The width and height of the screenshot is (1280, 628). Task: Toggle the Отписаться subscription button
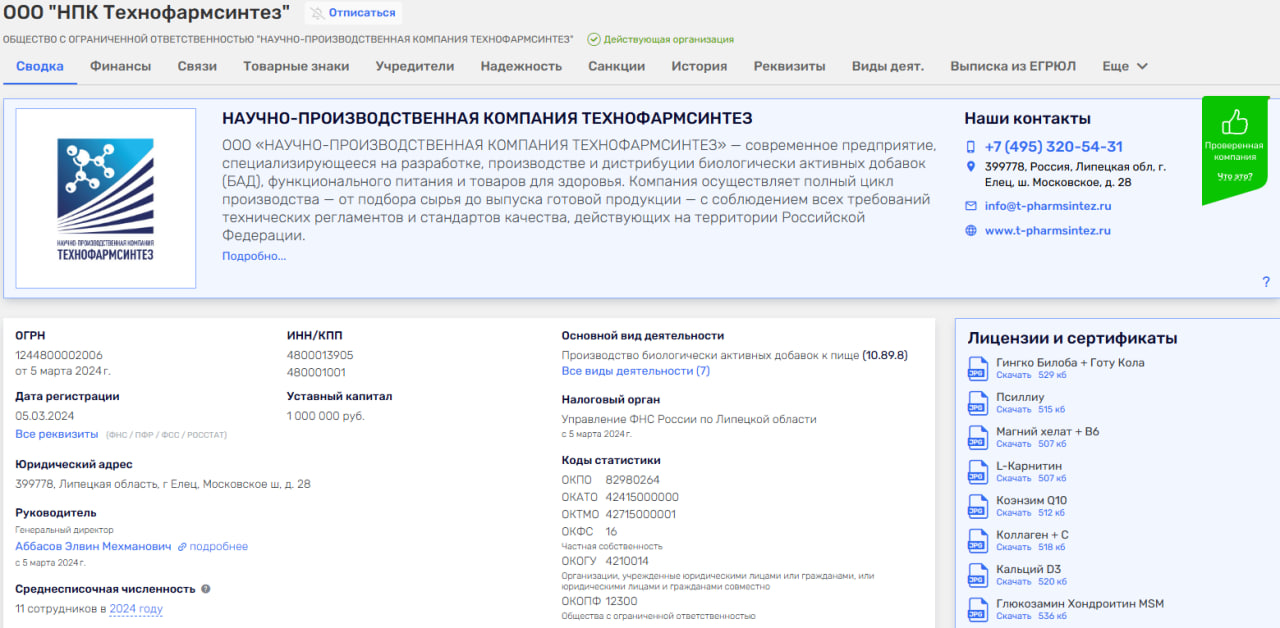(352, 13)
